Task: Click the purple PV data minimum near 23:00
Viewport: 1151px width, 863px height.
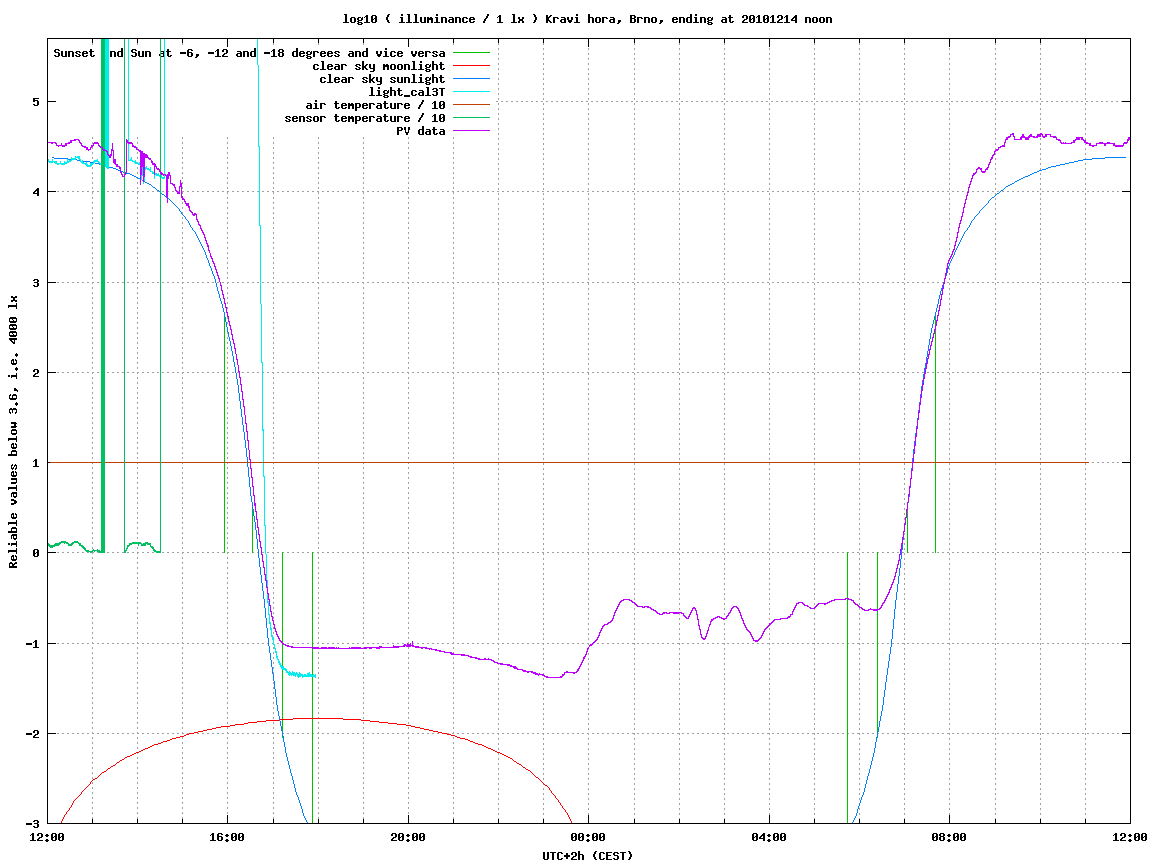Action: 554,677
